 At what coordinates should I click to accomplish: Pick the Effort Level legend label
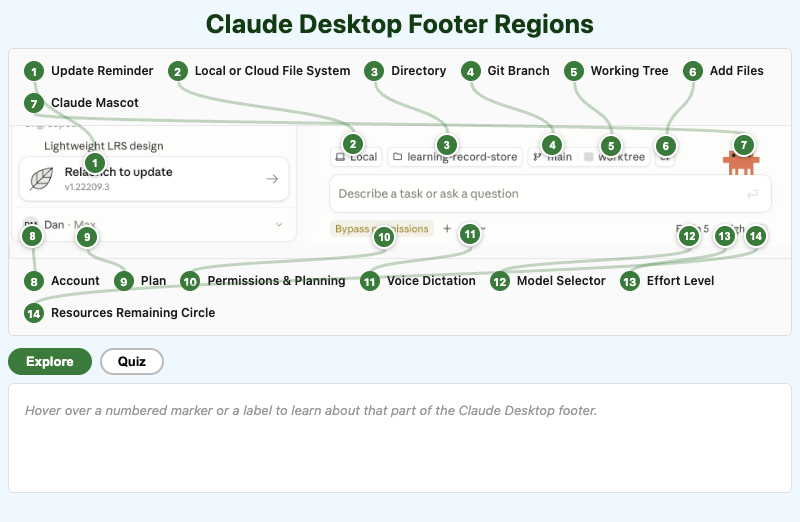(680, 281)
